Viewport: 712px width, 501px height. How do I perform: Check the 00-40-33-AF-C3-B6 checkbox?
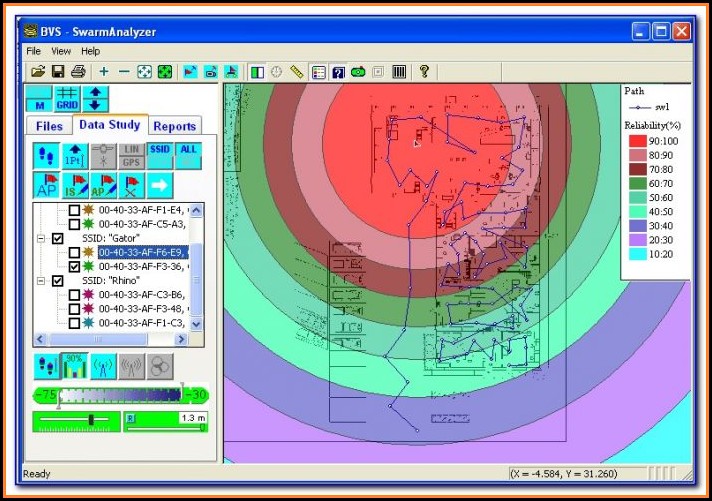(74, 296)
